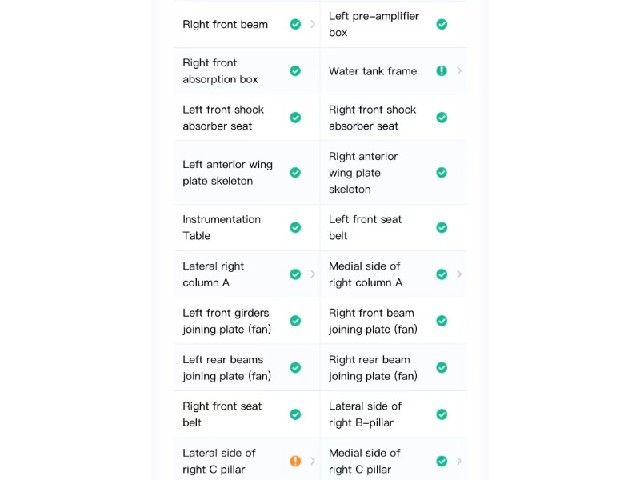The height and width of the screenshot is (480, 640).
Task: Click the check icon beside Left front seat belt
Action: [x=442, y=227]
